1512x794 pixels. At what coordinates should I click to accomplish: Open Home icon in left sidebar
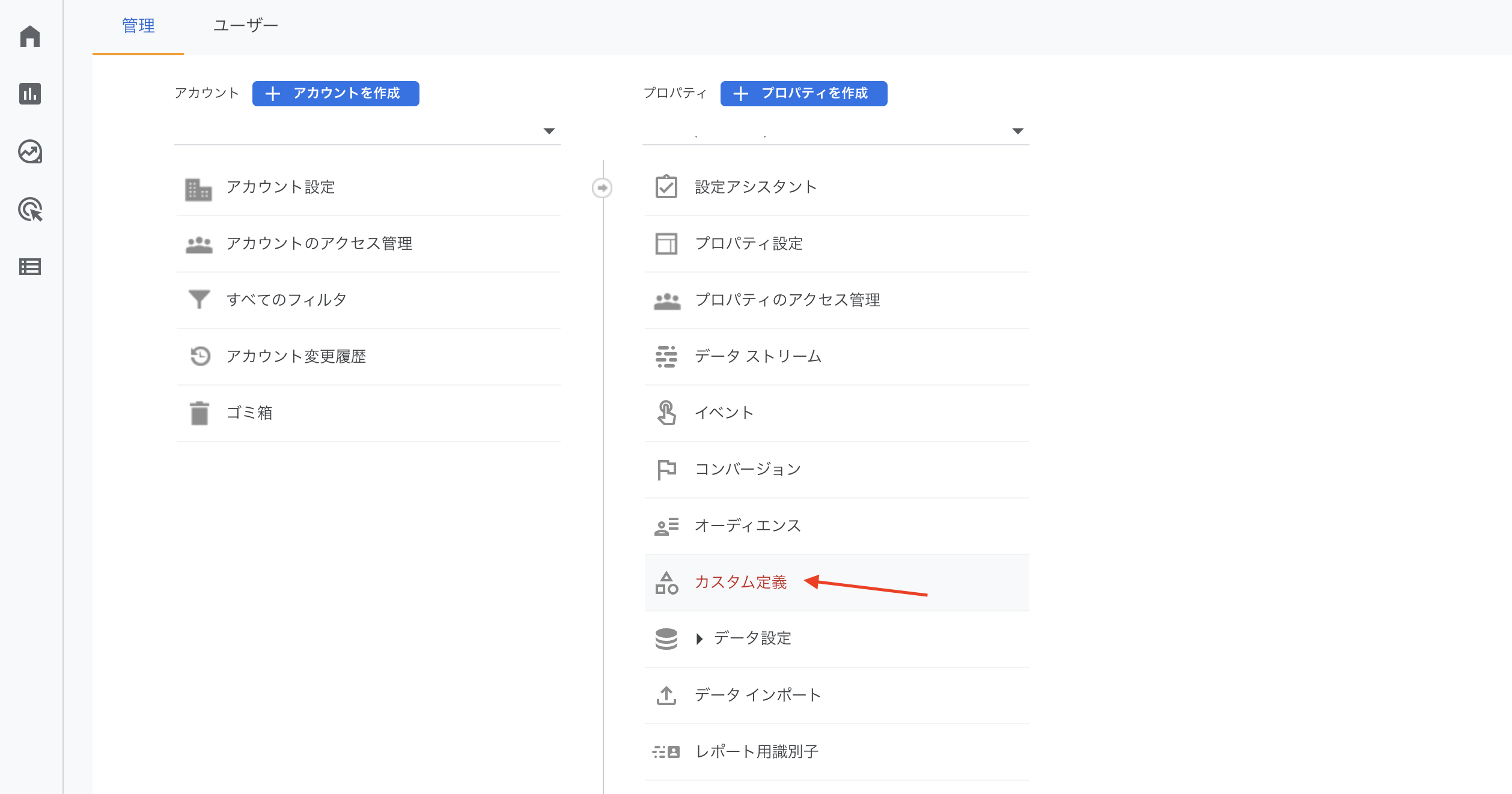[x=30, y=36]
